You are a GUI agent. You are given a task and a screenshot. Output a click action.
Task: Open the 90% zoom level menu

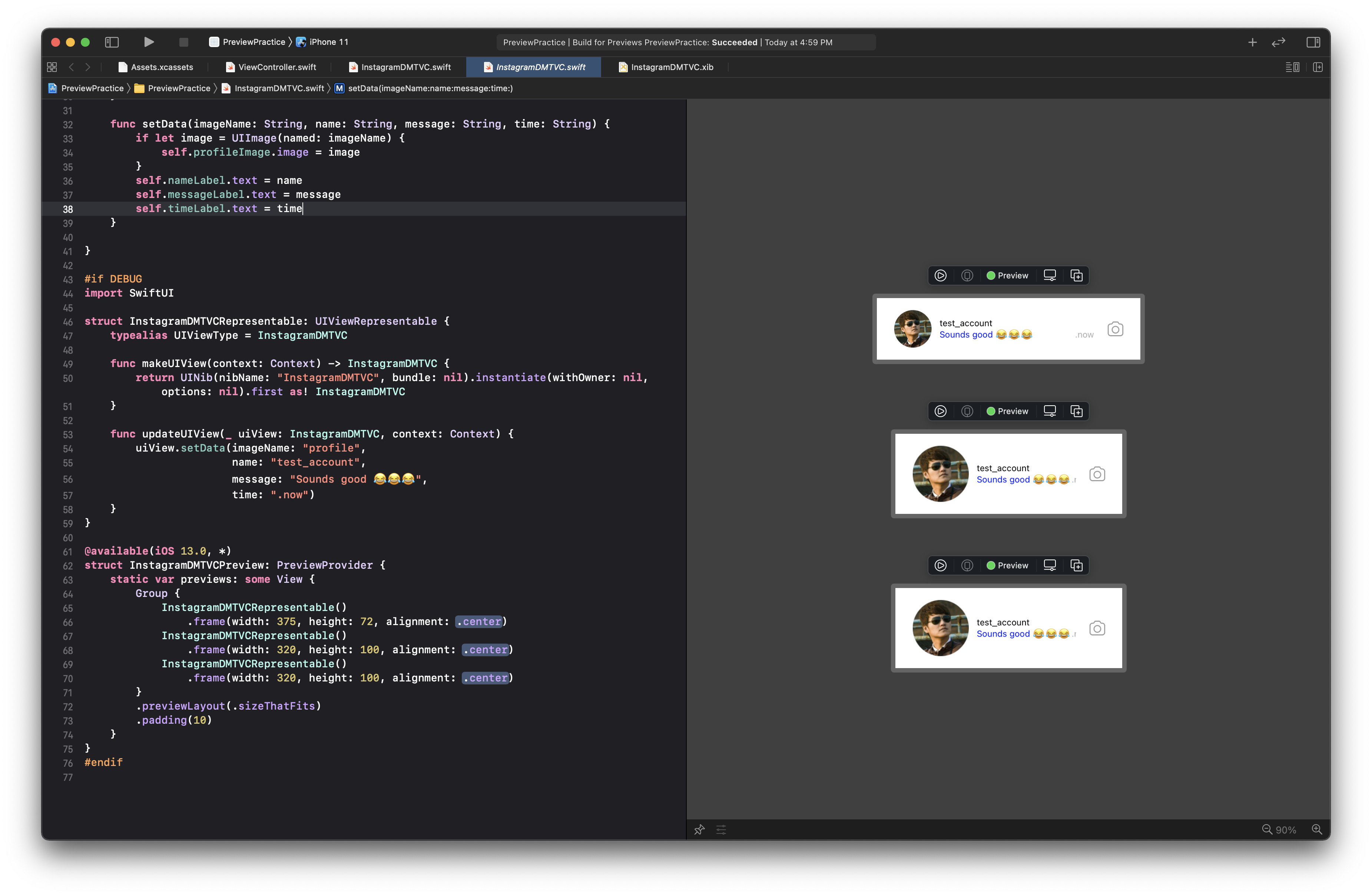coord(1286,830)
